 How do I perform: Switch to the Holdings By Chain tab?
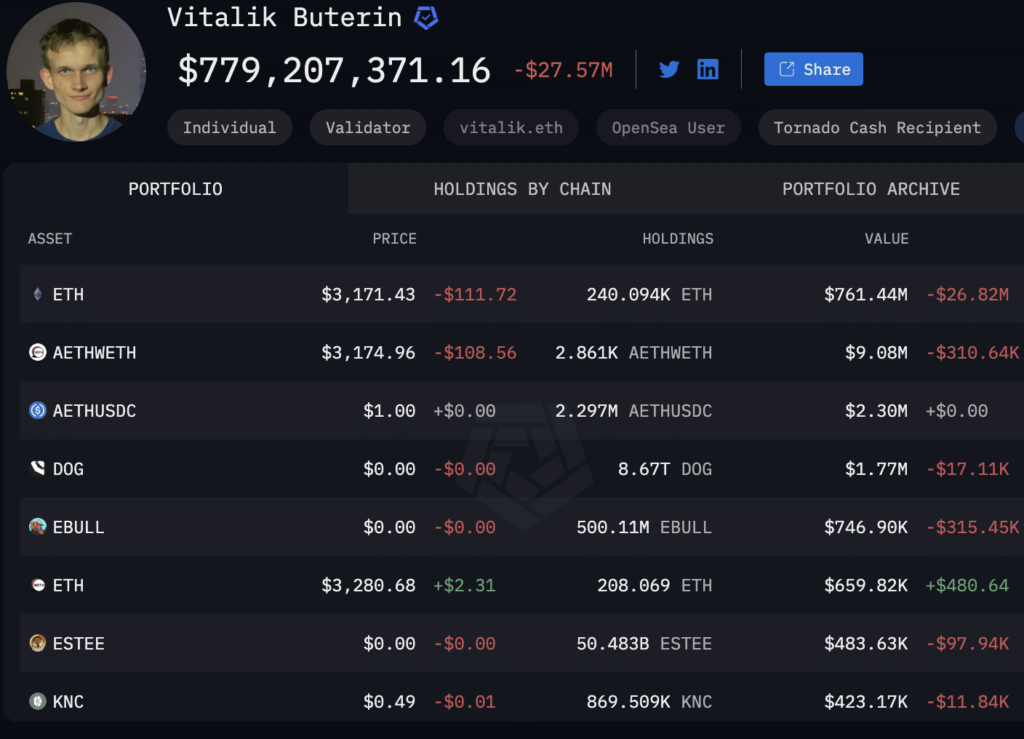pos(522,189)
